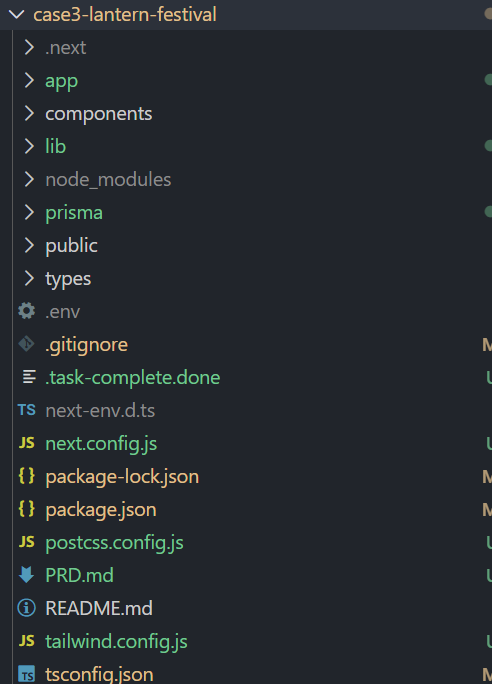Expand the node_modules folder chevron

tap(29, 179)
